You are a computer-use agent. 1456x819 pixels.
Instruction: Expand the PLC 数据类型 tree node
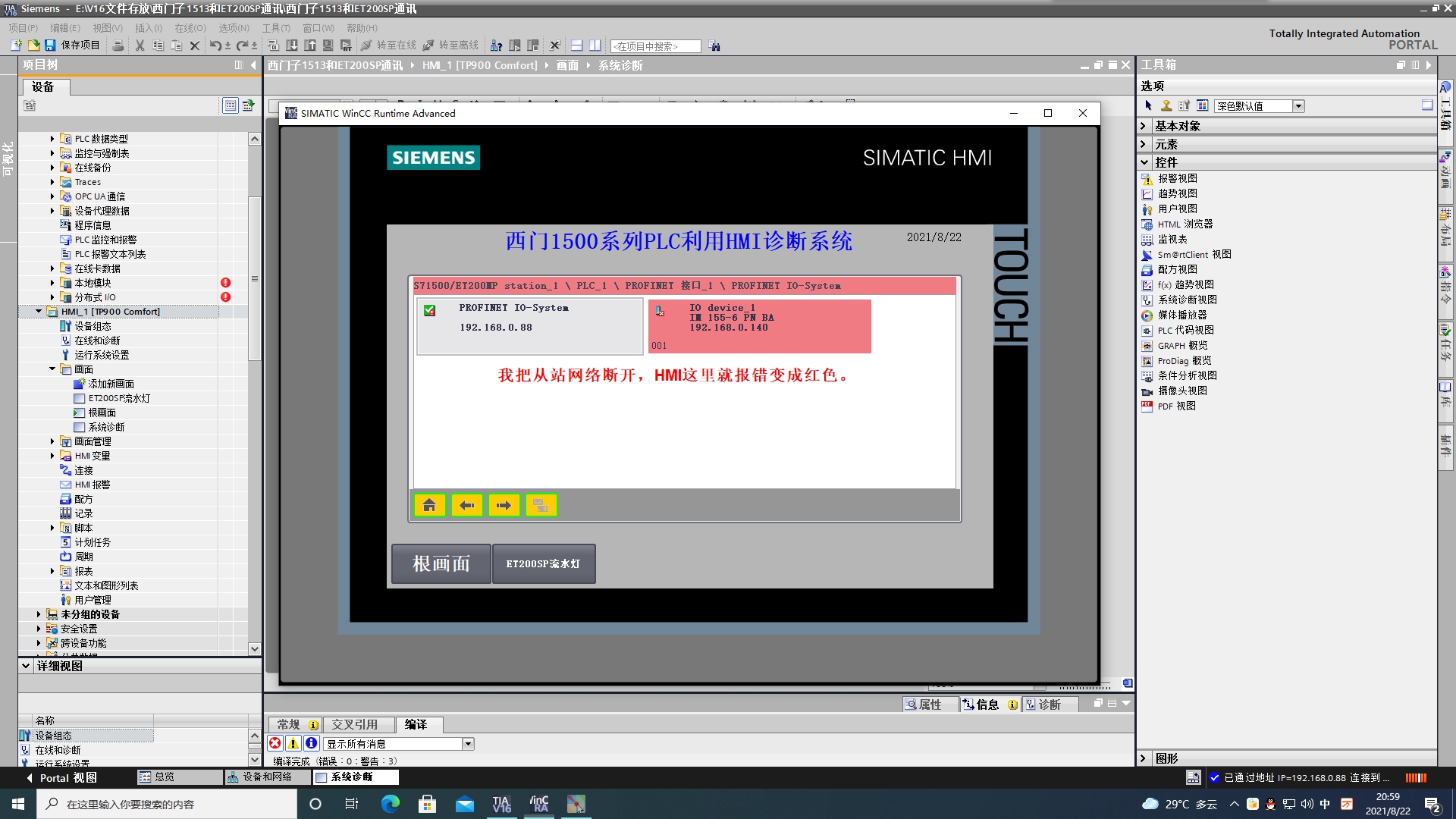click(52, 139)
